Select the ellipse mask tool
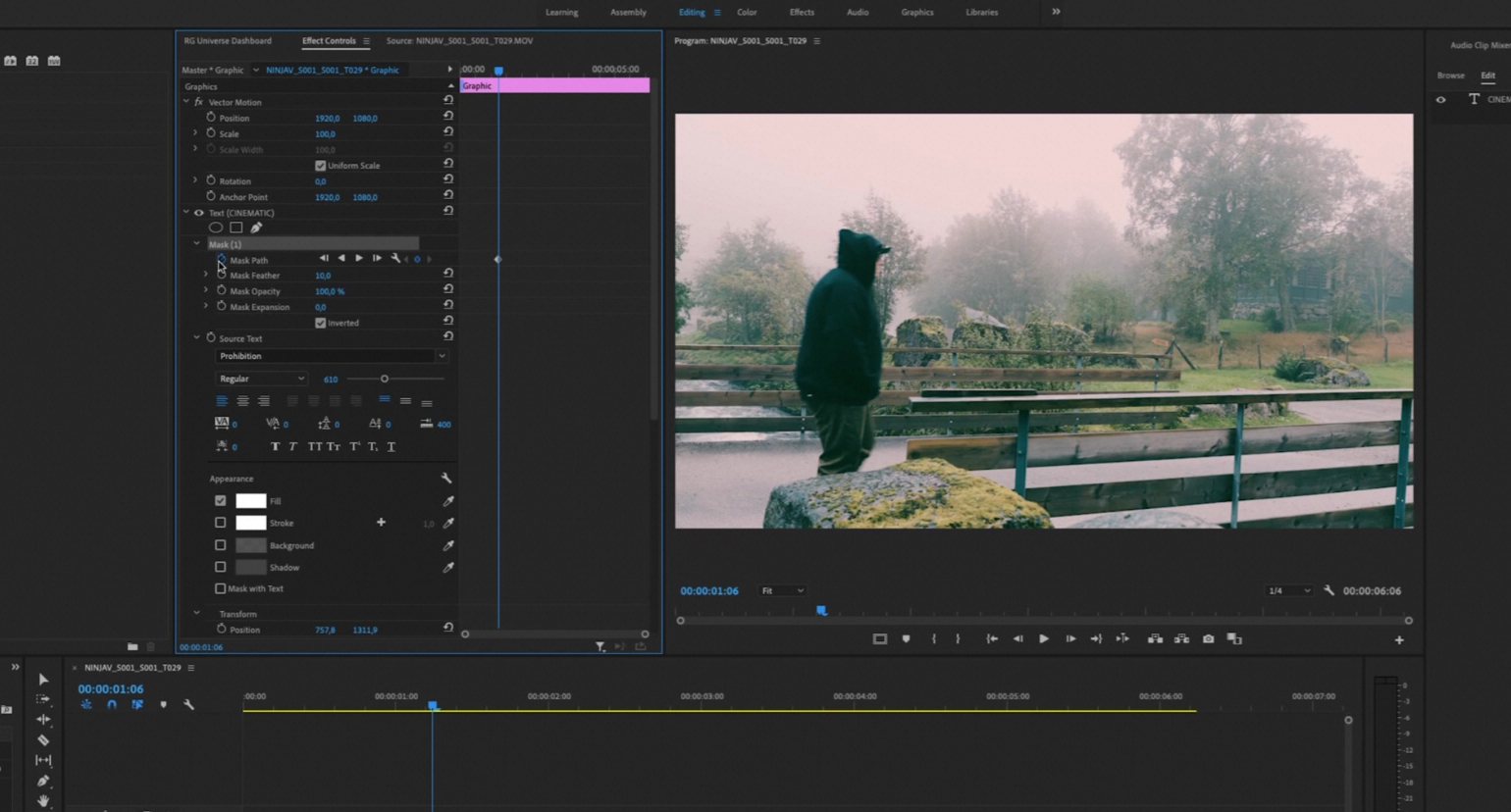The image size is (1511, 812). (x=215, y=228)
